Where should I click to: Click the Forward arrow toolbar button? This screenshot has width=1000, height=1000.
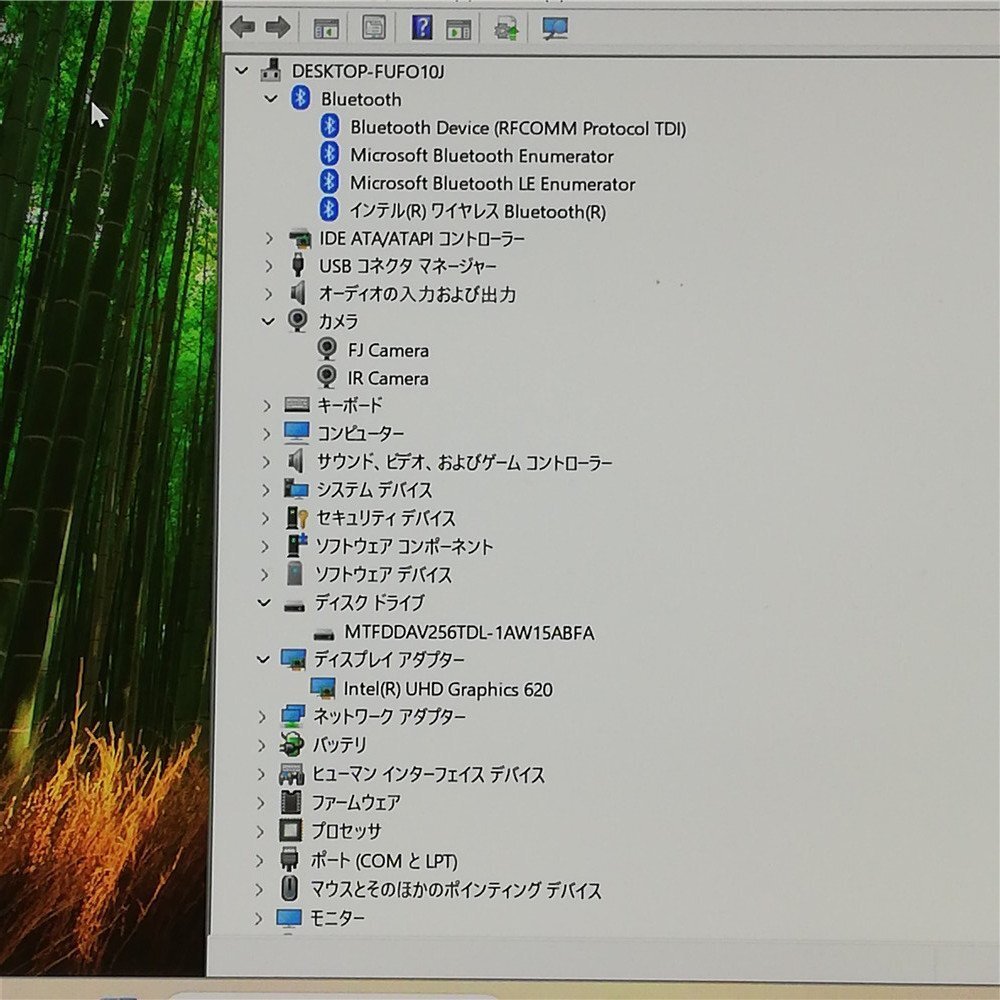click(x=277, y=27)
